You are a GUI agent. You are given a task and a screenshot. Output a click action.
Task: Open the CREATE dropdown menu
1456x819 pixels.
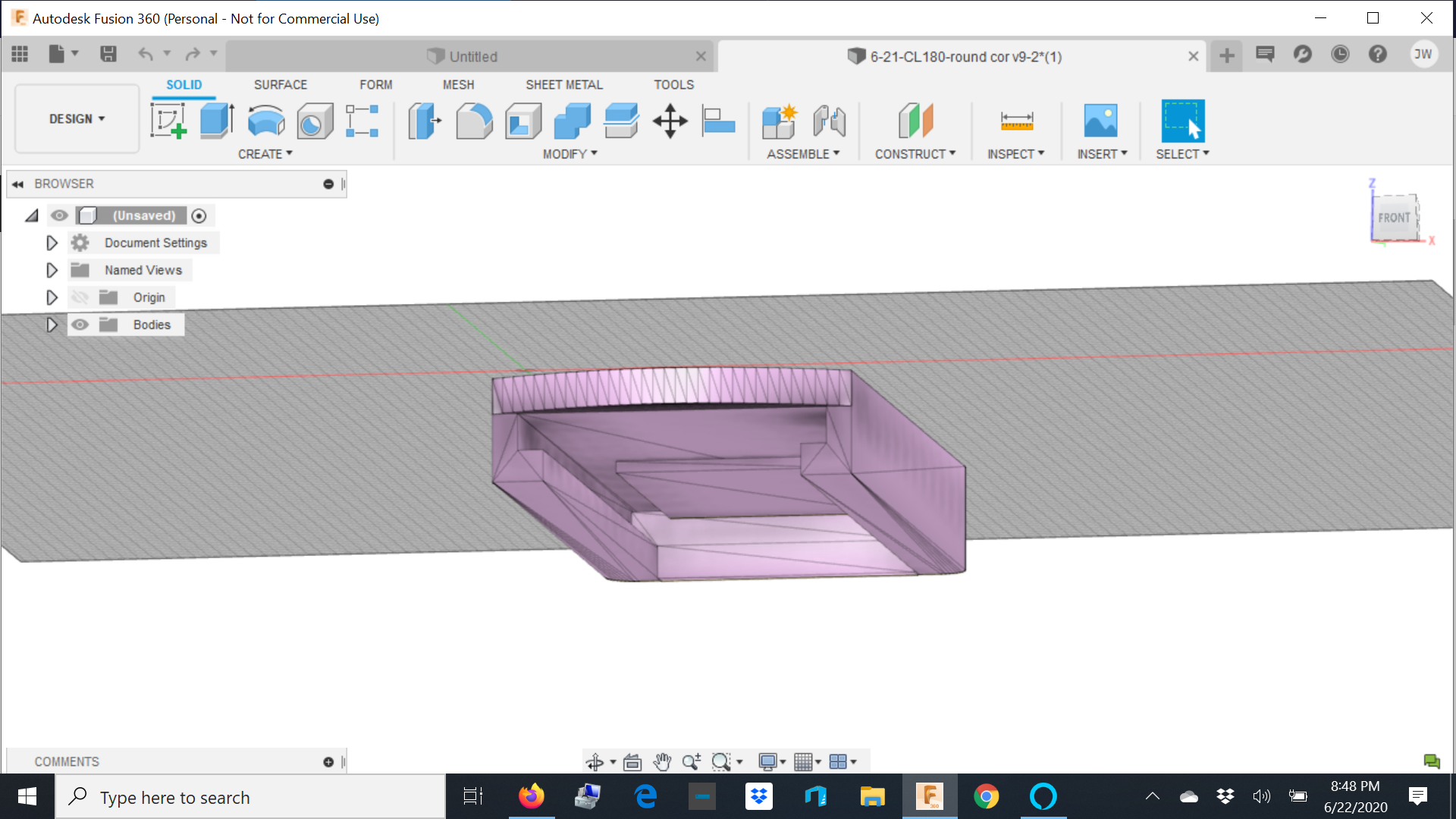coord(265,153)
